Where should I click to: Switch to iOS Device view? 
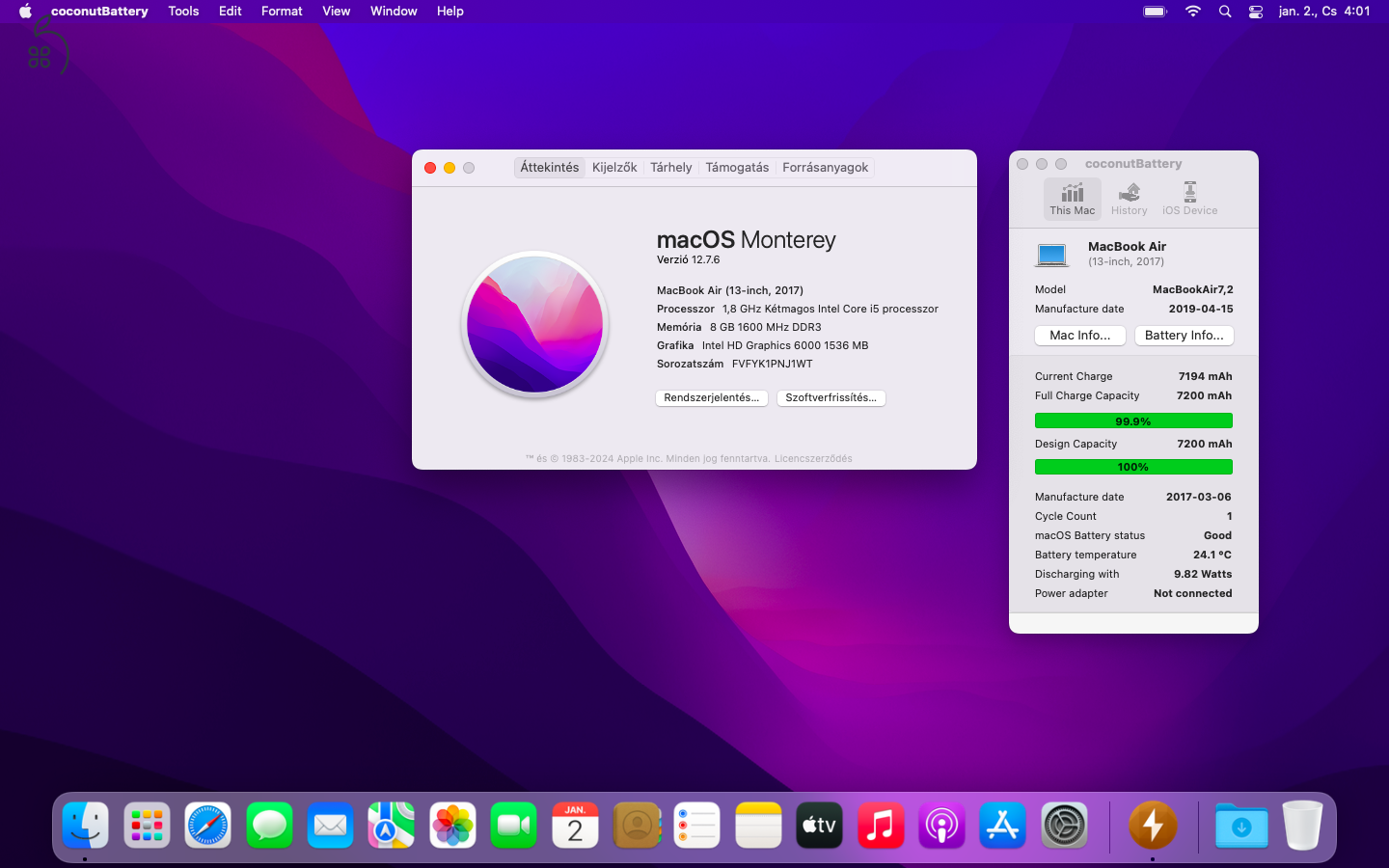(x=1189, y=199)
